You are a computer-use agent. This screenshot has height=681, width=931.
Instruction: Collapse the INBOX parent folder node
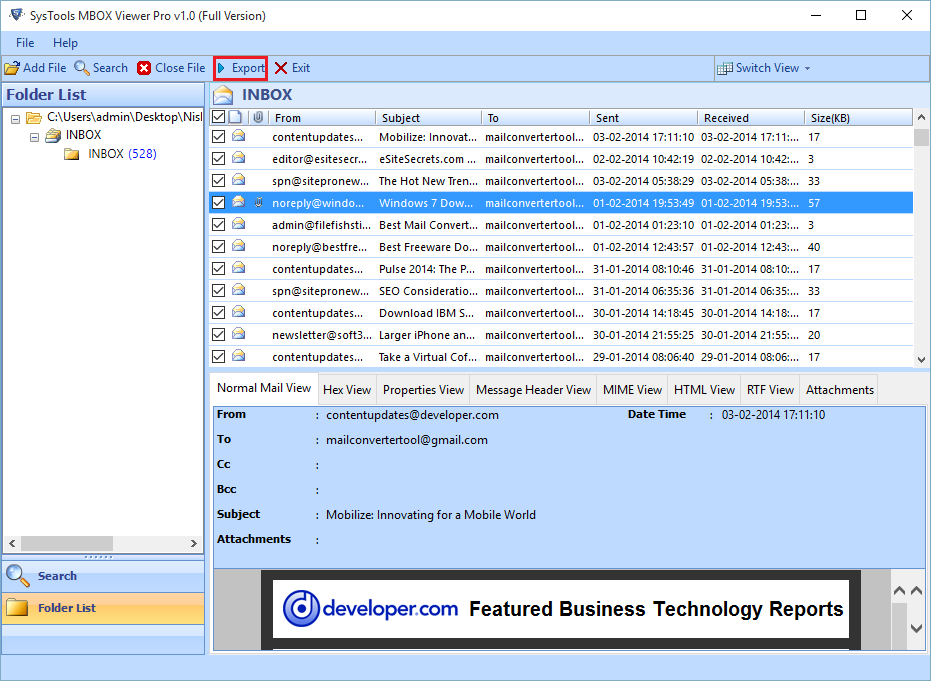tap(33, 136)
